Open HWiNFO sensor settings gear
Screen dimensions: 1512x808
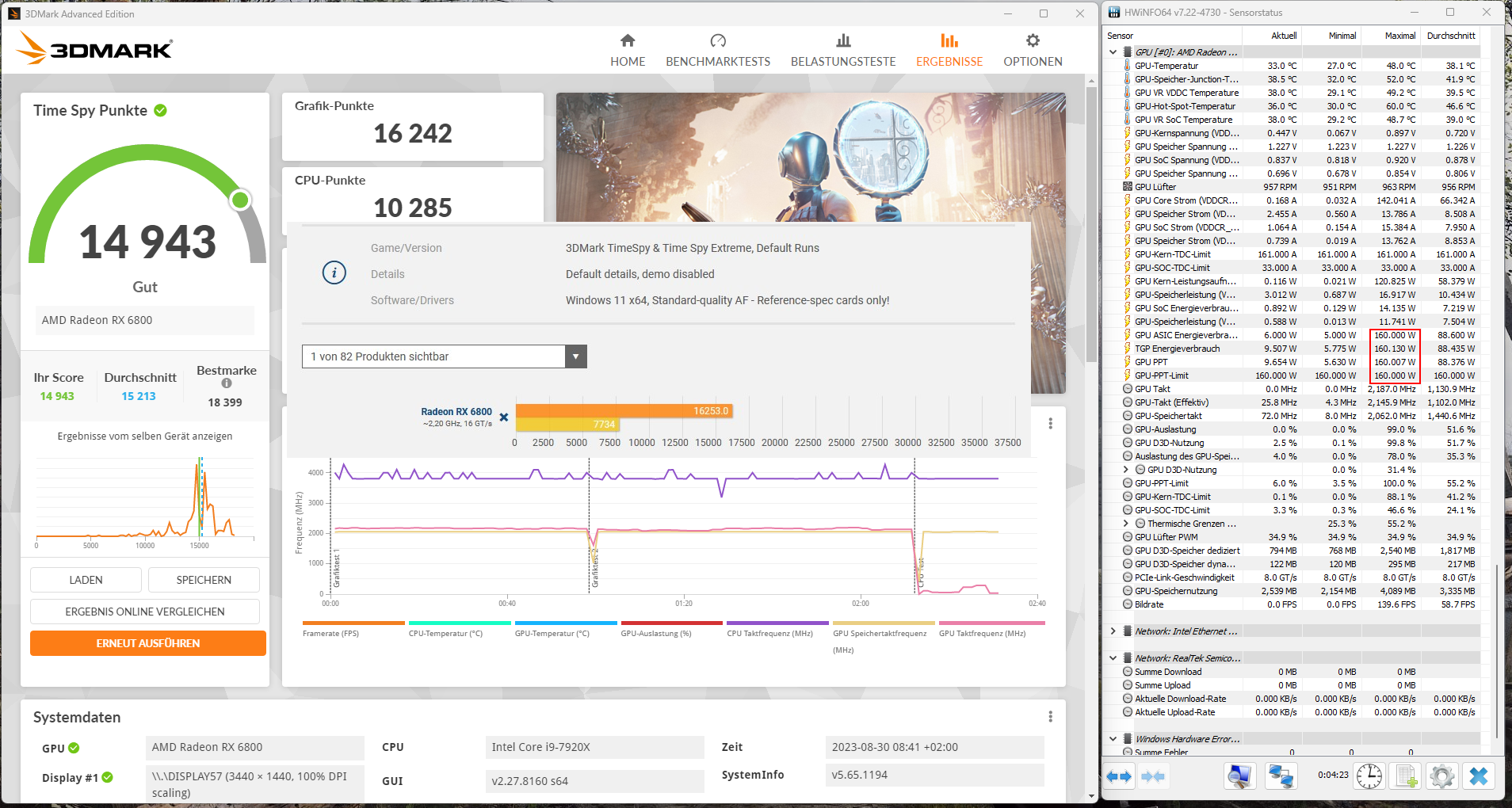(1442, 776)
